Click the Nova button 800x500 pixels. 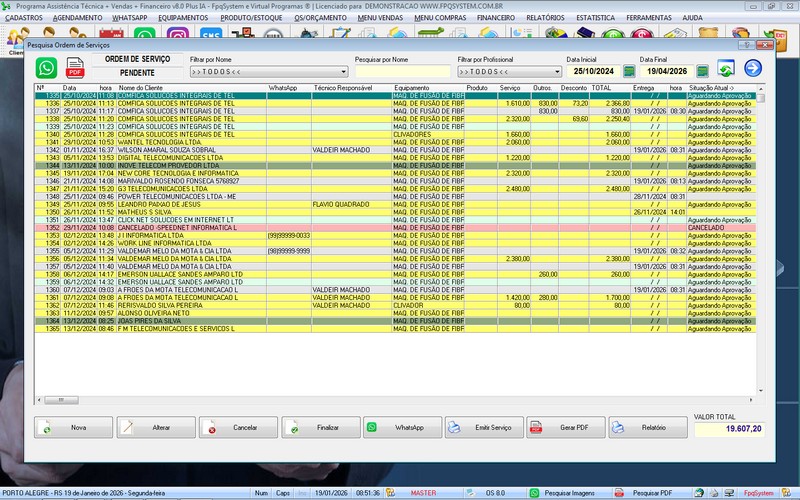(x=73, y=428)
